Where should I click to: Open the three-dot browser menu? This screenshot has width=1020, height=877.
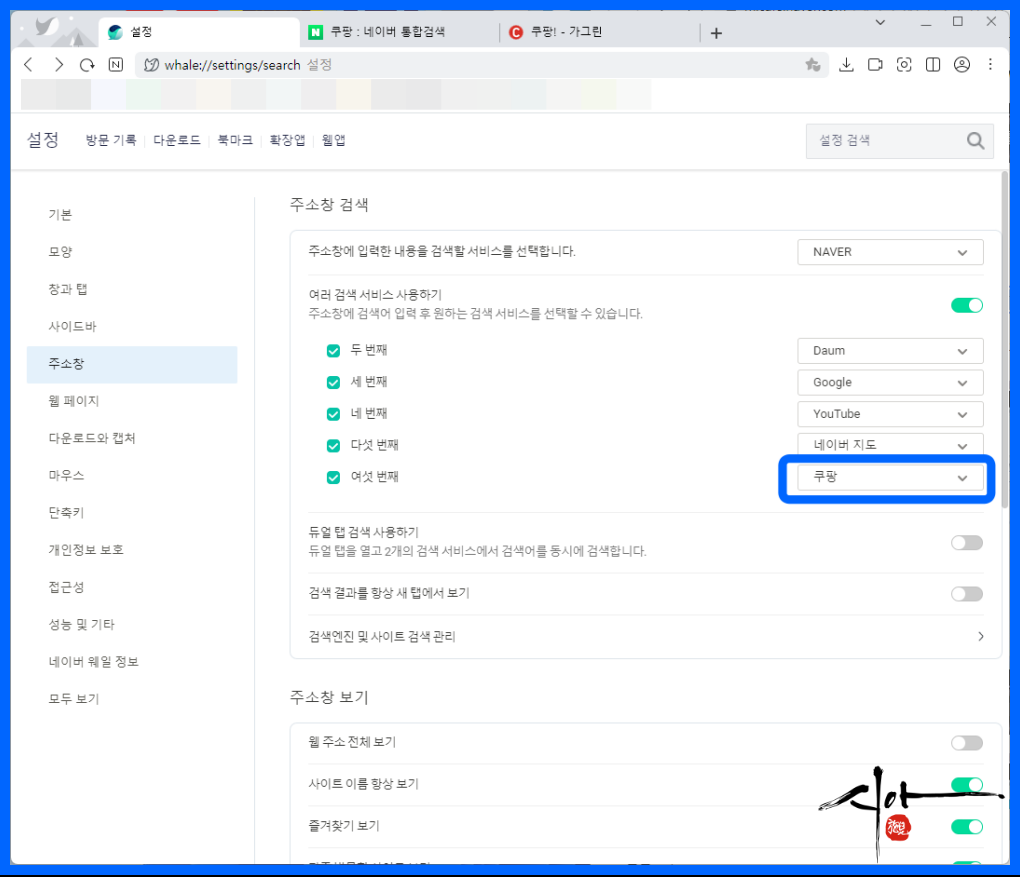coord(990,64)
